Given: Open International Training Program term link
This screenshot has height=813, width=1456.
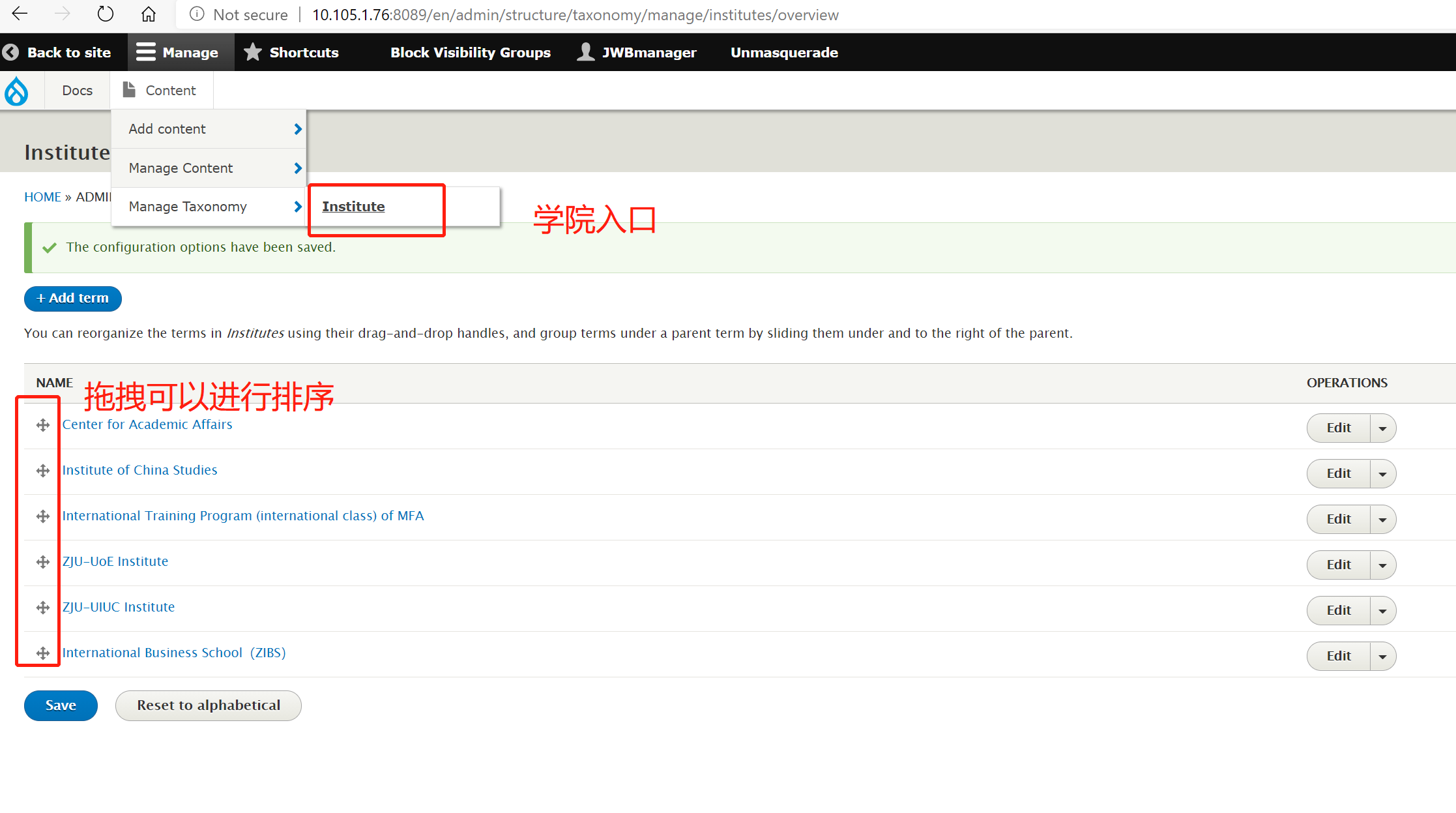Looking at the screenshot, I should [x=242, y=516].
